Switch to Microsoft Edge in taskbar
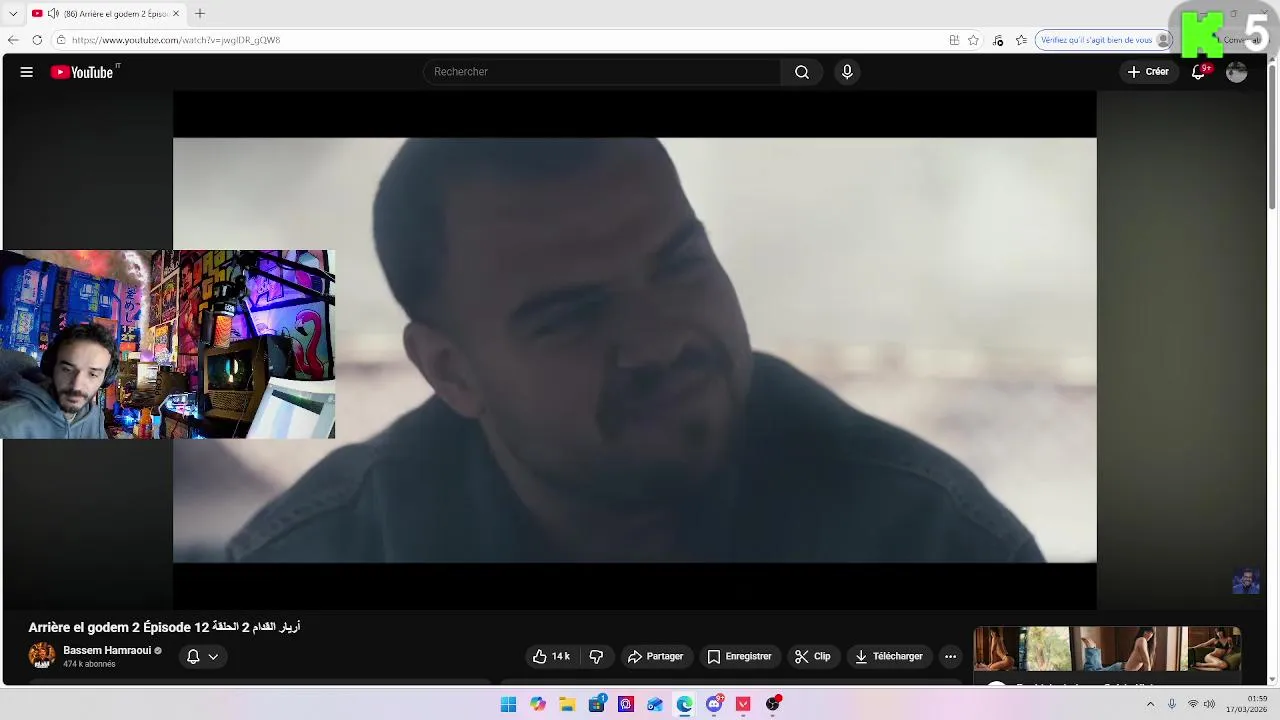Image resolution: width=1280 pixels, height=720 pixels. coord(685,705)
